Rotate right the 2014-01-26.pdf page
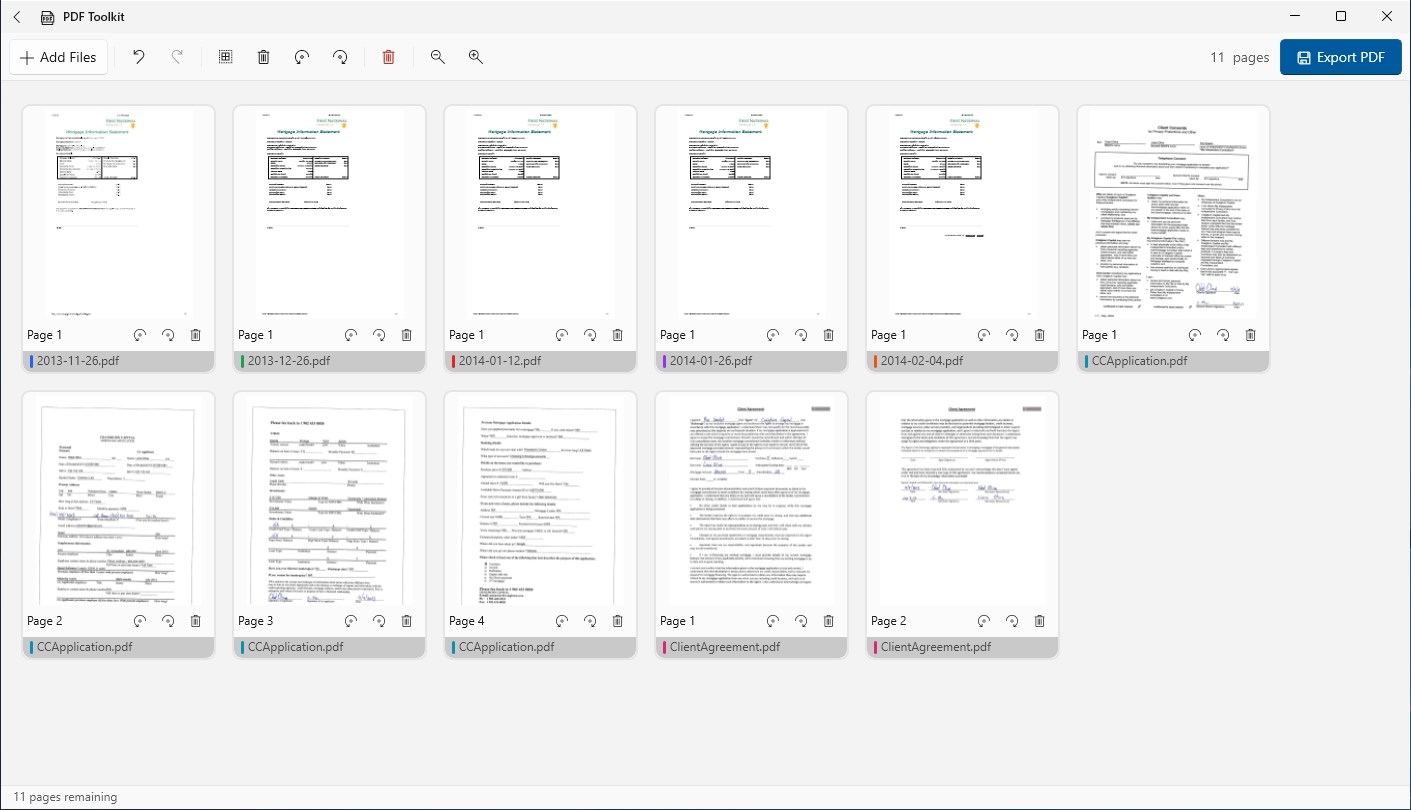 point(801,335)
